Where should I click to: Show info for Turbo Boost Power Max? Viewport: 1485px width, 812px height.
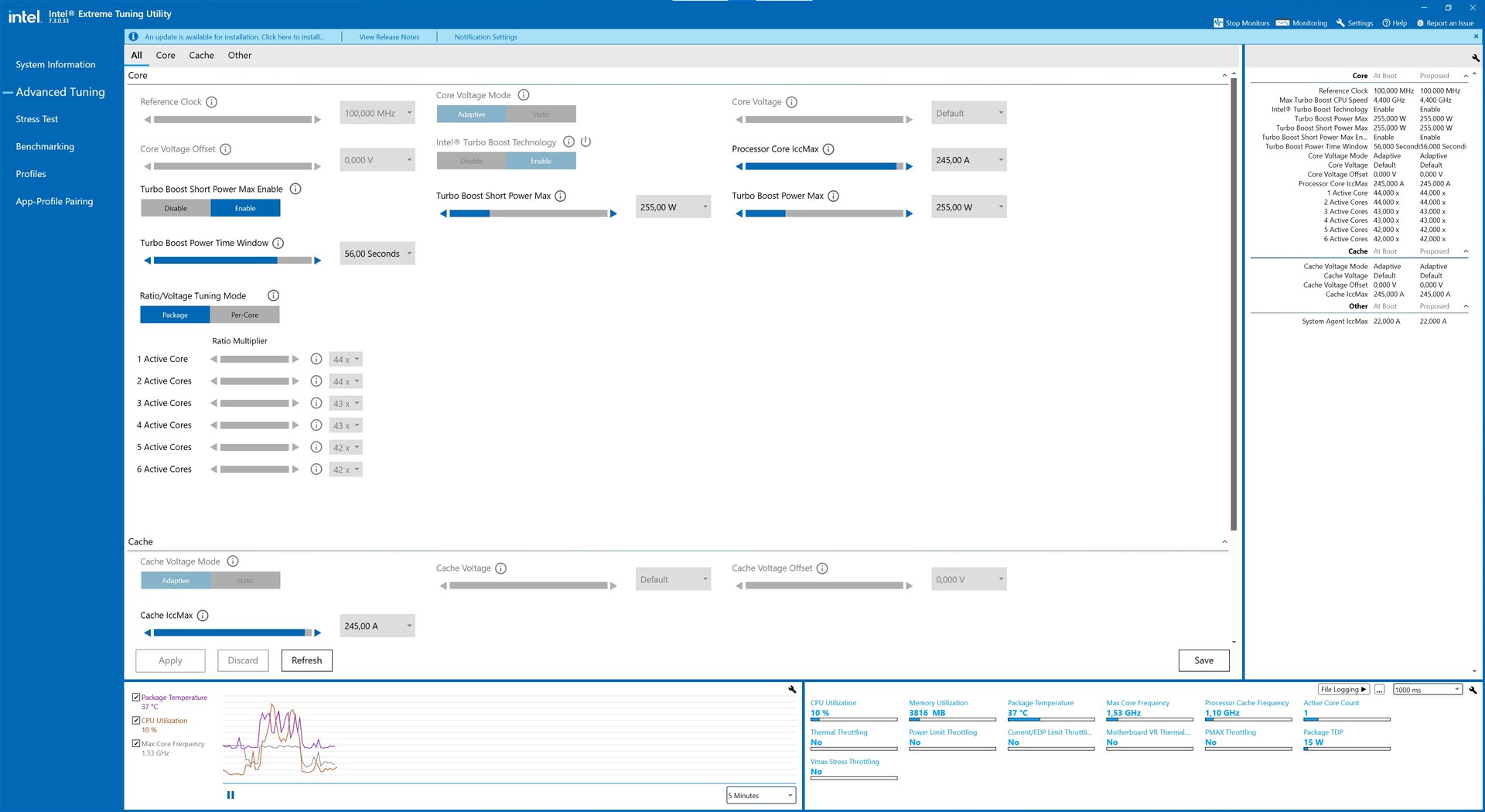coord(834,196)
